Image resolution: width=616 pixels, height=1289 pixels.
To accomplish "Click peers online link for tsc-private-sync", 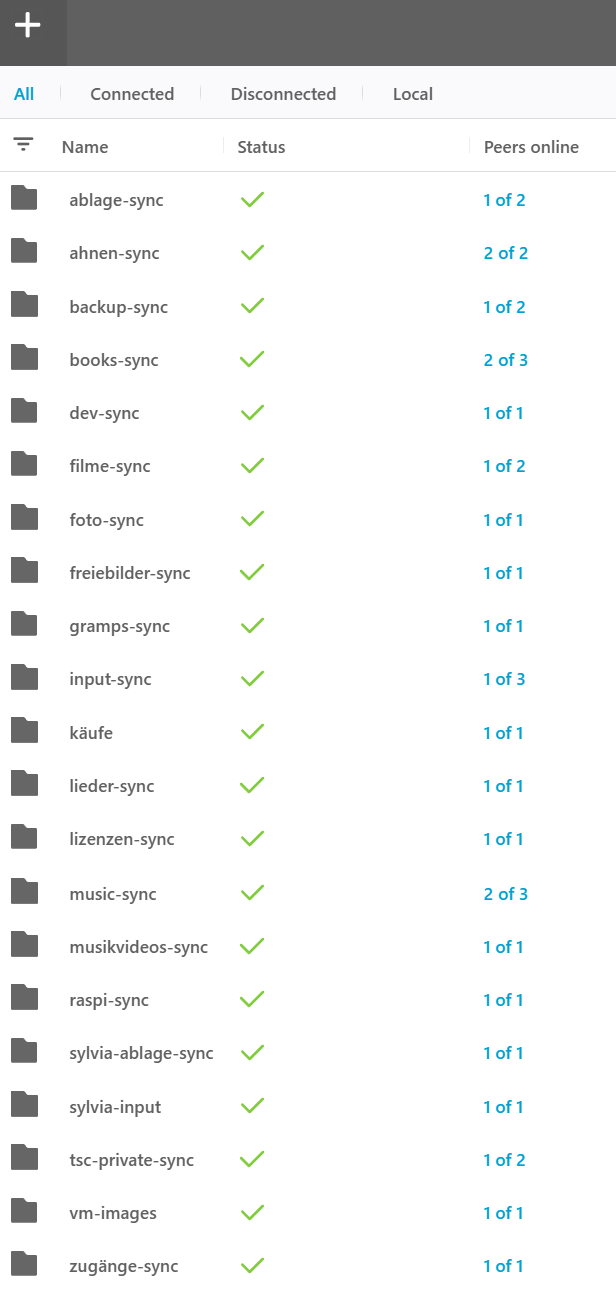I will 504,1160.
